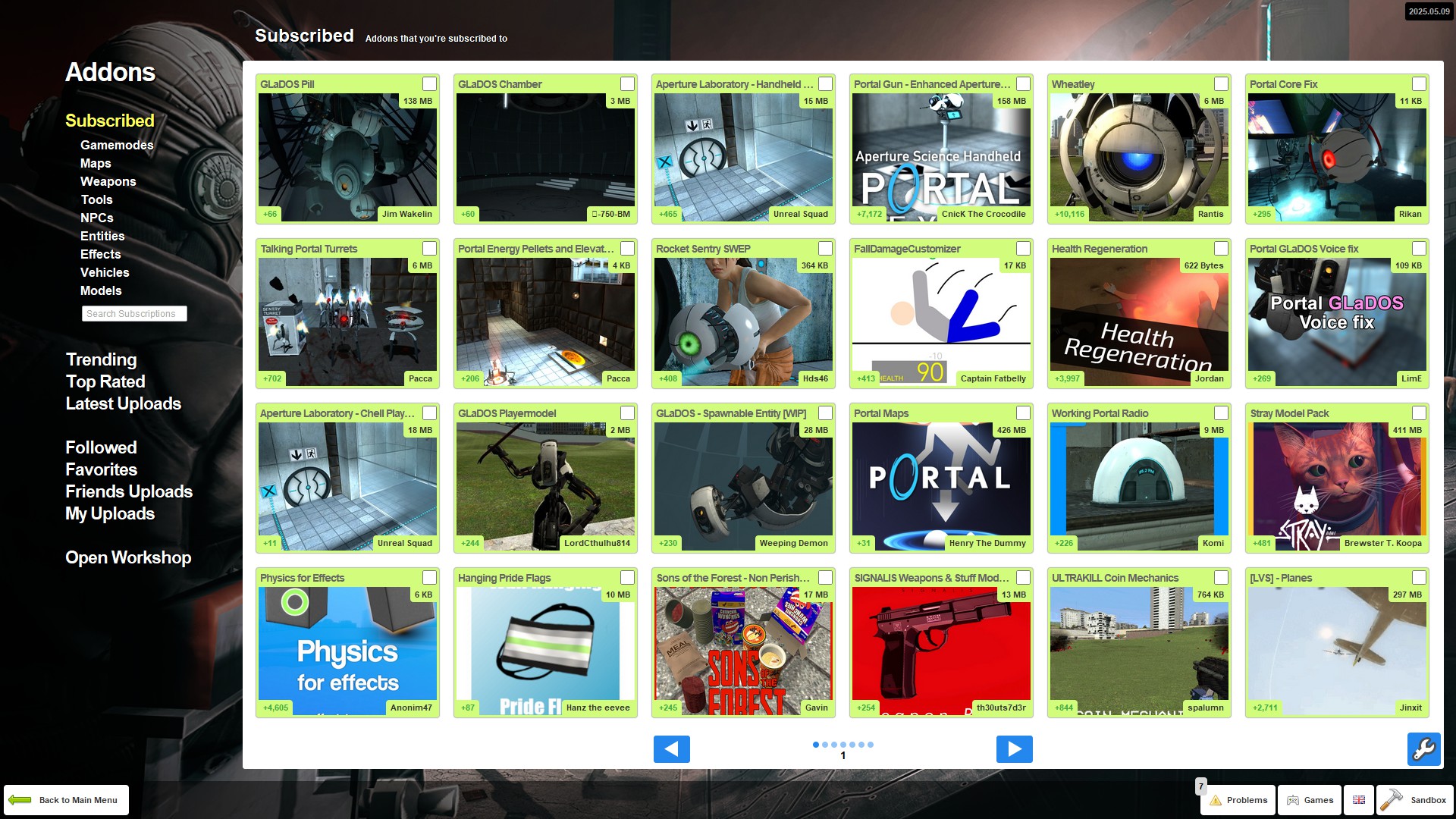Click the problems count badge 7
Screen dimensions: 1456x819
point(1201,786)
